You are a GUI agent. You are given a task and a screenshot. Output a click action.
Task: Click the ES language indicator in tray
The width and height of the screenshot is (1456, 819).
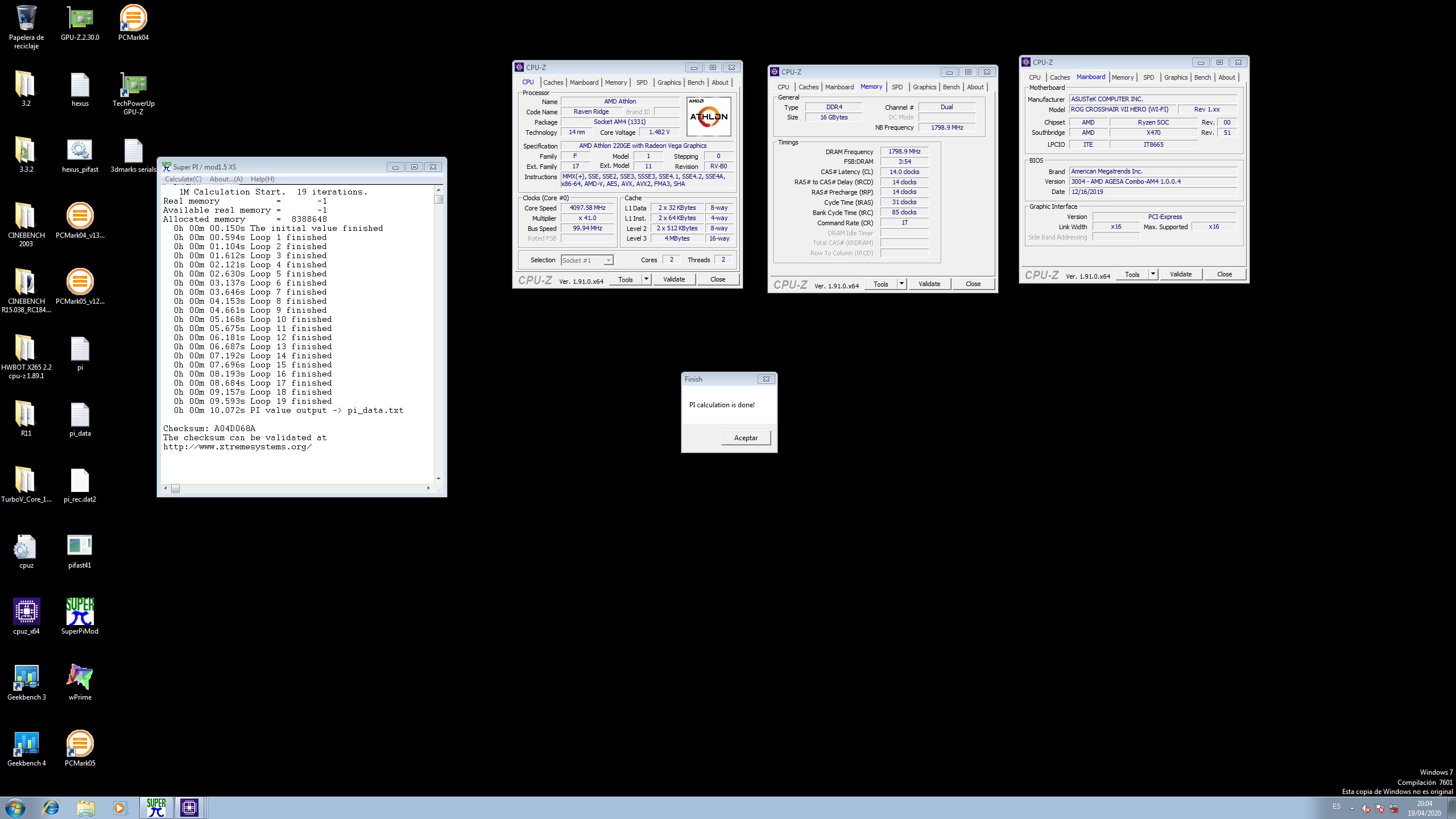(x=1336, y=807)
